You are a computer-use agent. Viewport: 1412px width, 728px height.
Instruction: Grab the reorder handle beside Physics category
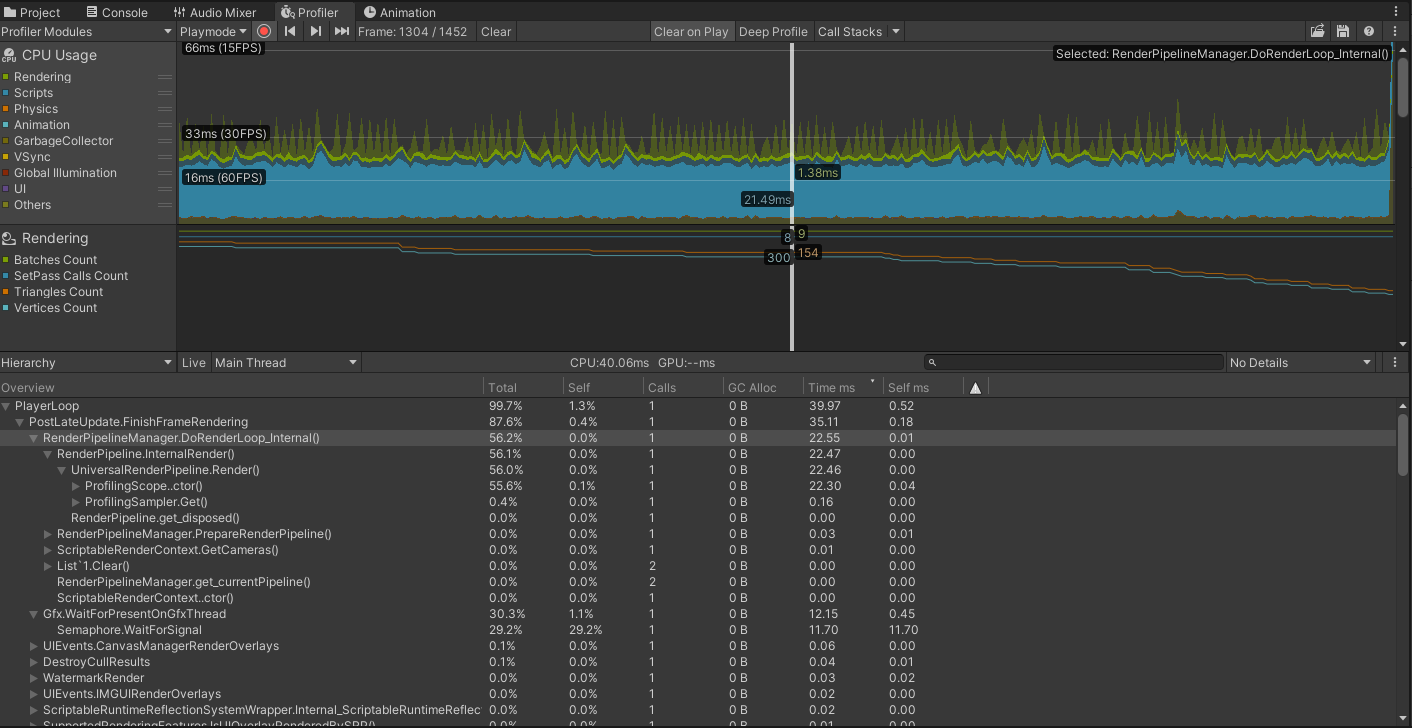(165, 109)
